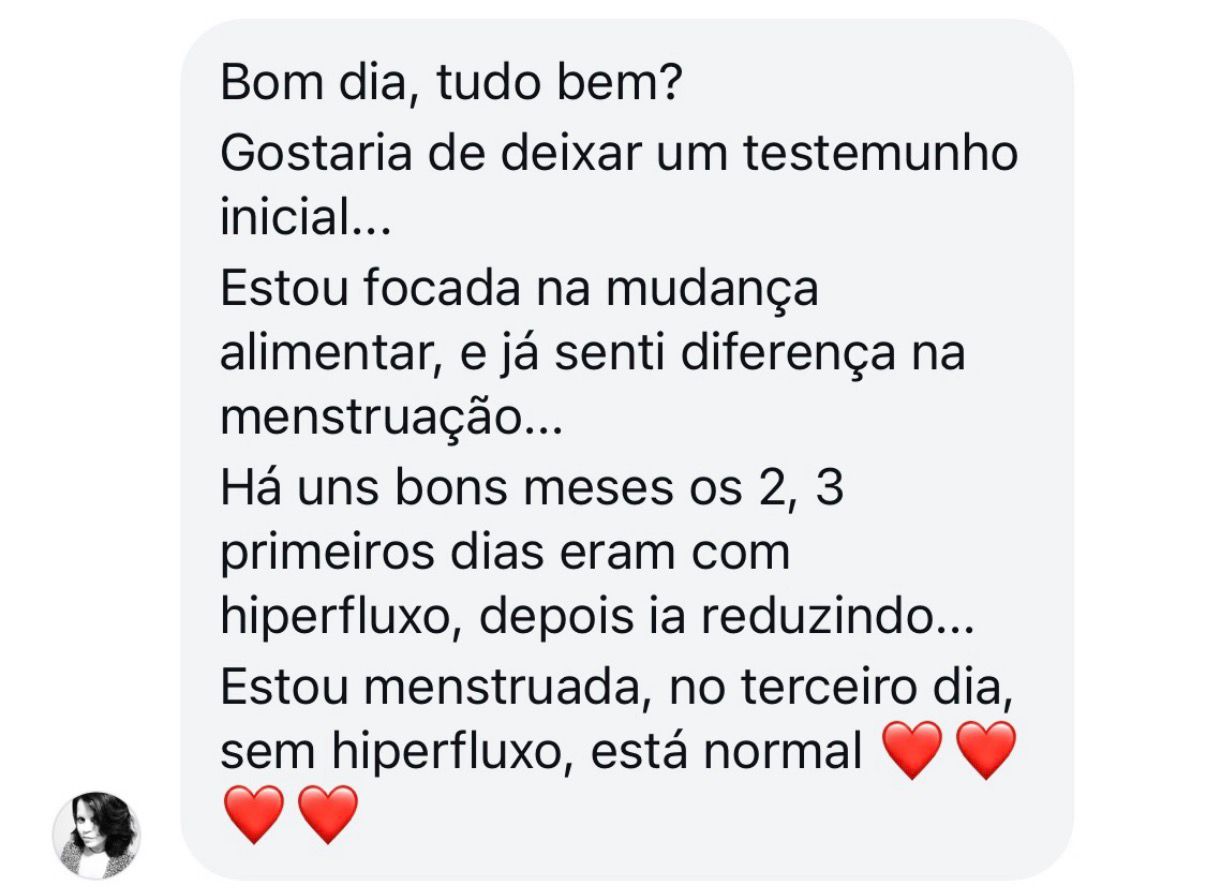Click the text "primeiros dias eram com"
This screenshot has width=1206, height=896.
pyautogui.click(x=504, y=553)
